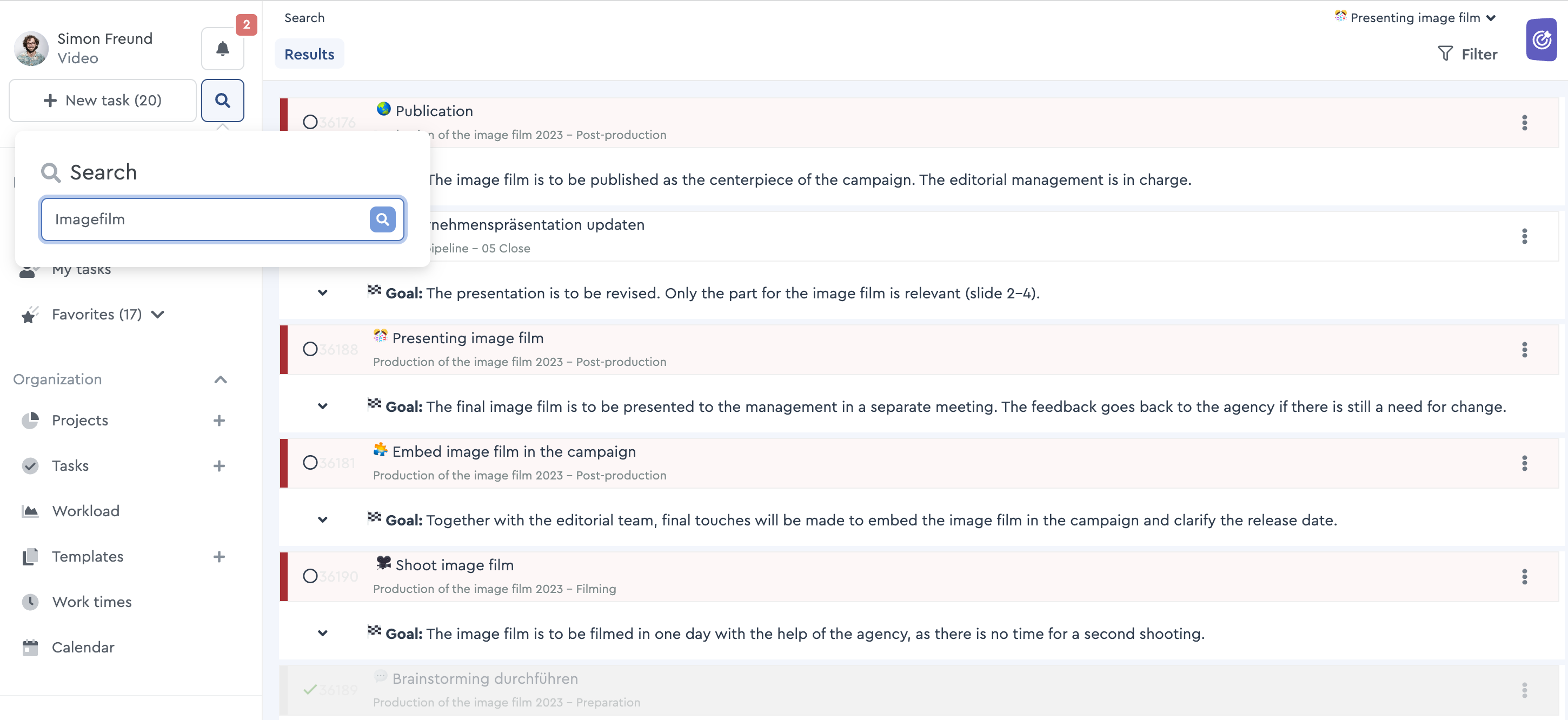Open Tasks in the sidebar
The image size is (1568, 720).
(x=70, y=466)
